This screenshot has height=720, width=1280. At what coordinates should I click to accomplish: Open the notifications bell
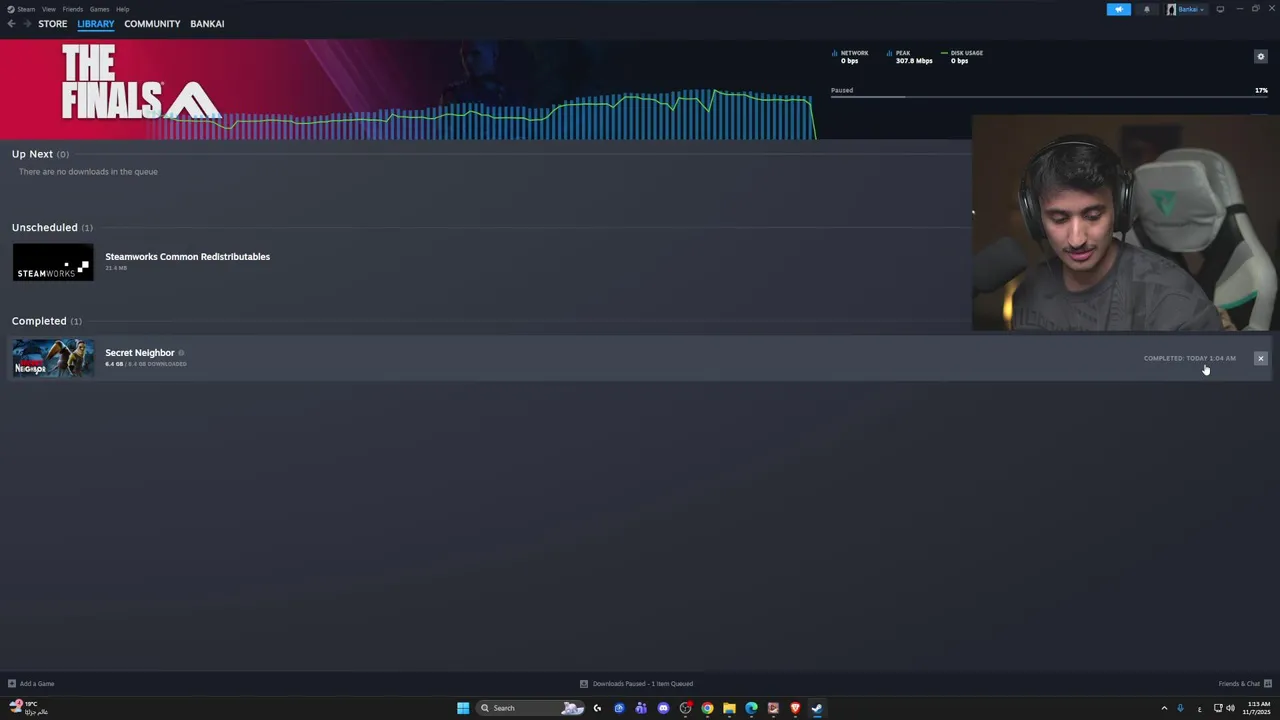pos(1147,9)
